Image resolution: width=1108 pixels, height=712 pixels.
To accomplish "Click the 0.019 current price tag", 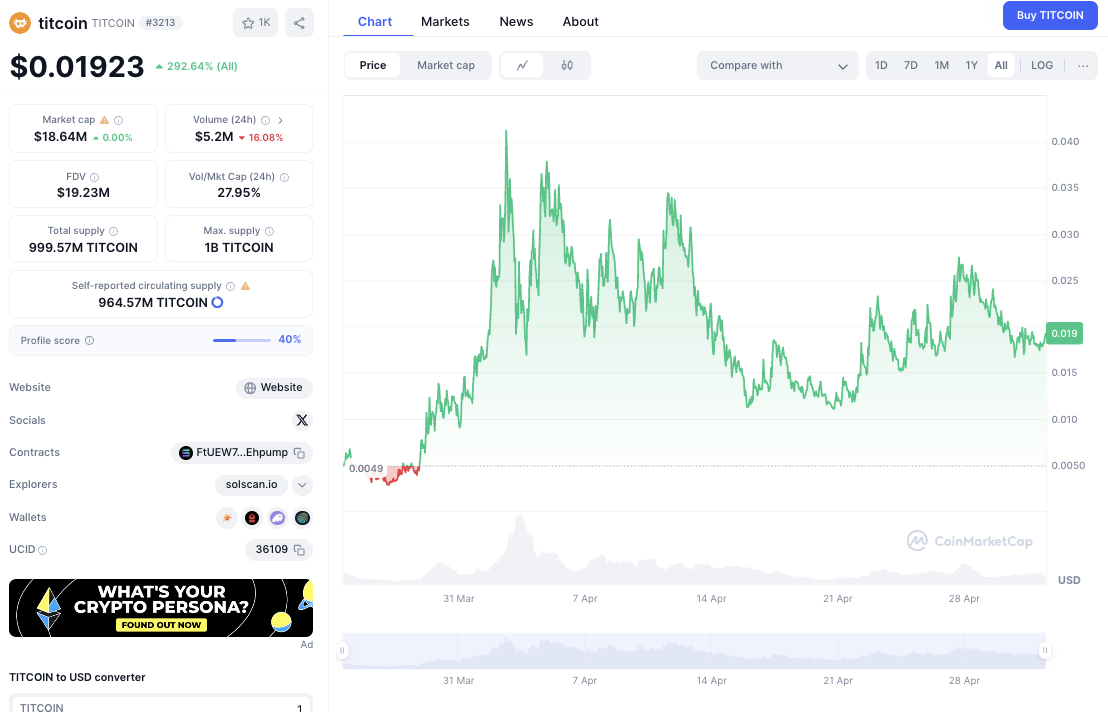I will point(1064,333).
